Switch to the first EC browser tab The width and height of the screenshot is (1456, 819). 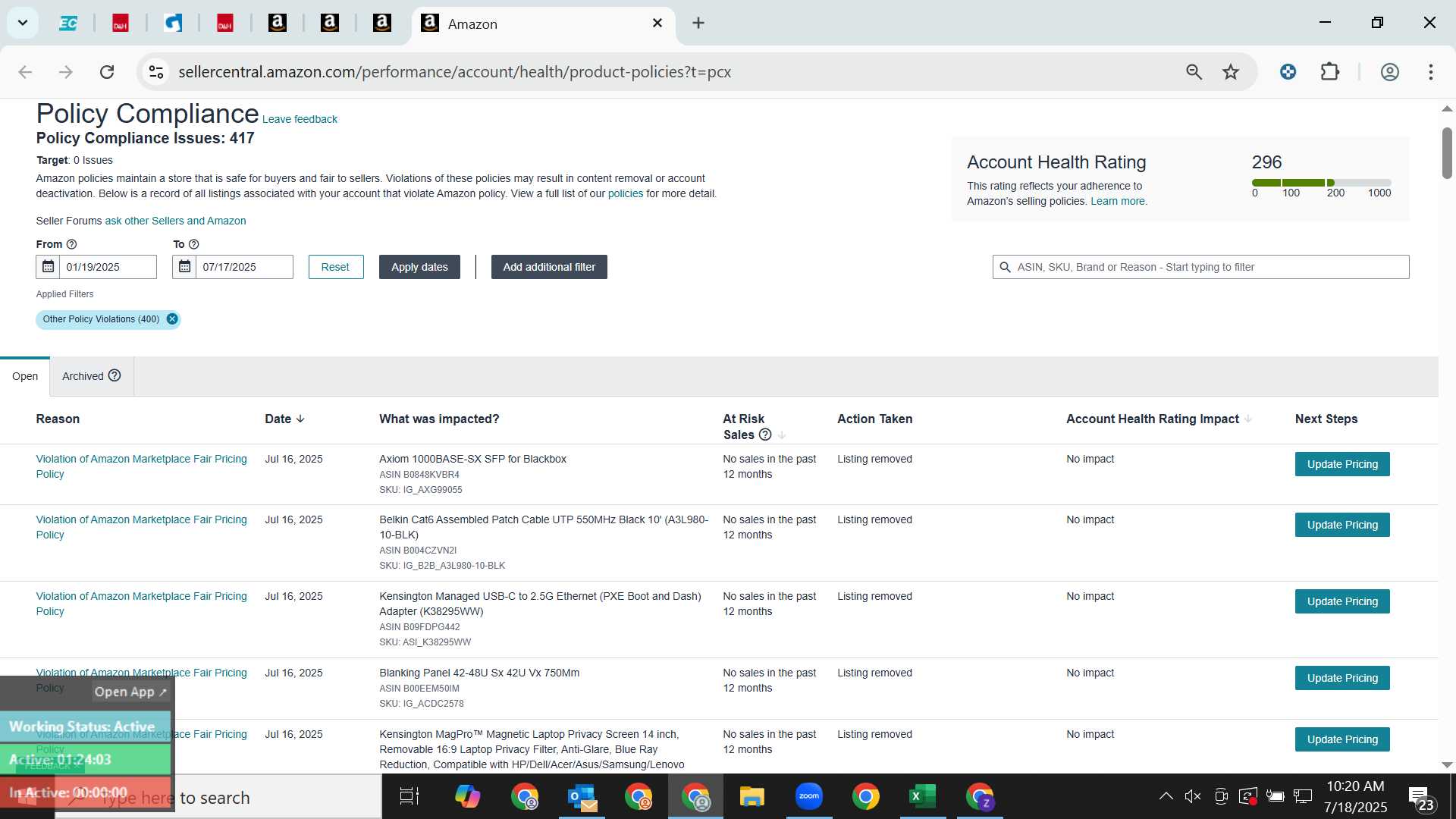pos(68,24)
